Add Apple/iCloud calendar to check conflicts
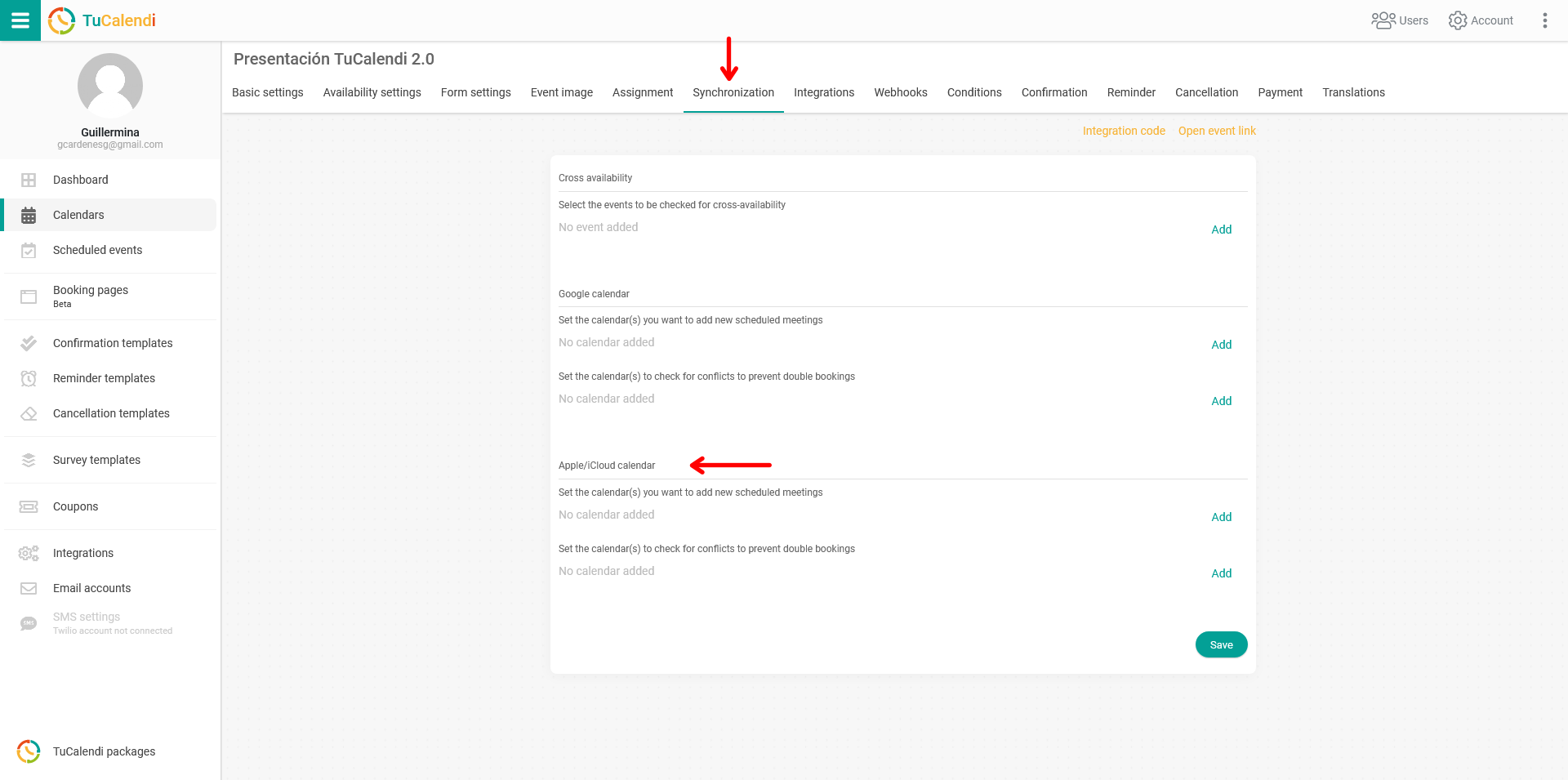Viewport: 1568px width, 780px height. click(x=1222, y=573)
